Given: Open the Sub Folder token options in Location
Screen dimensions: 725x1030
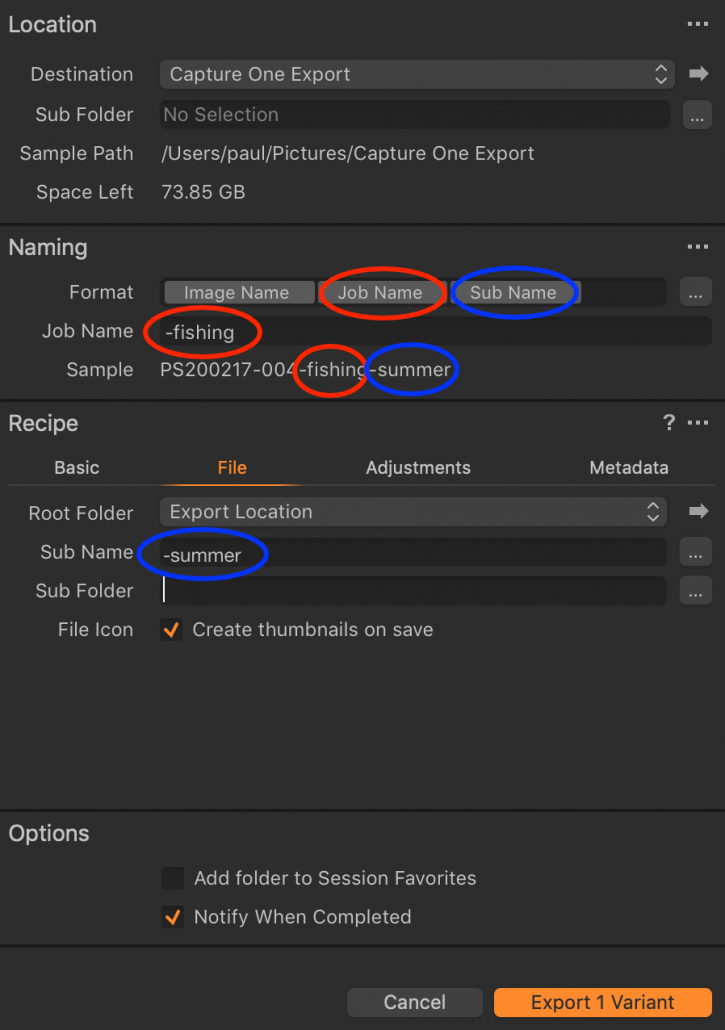Looking at the screenshot, I should (x=697, y=115).
